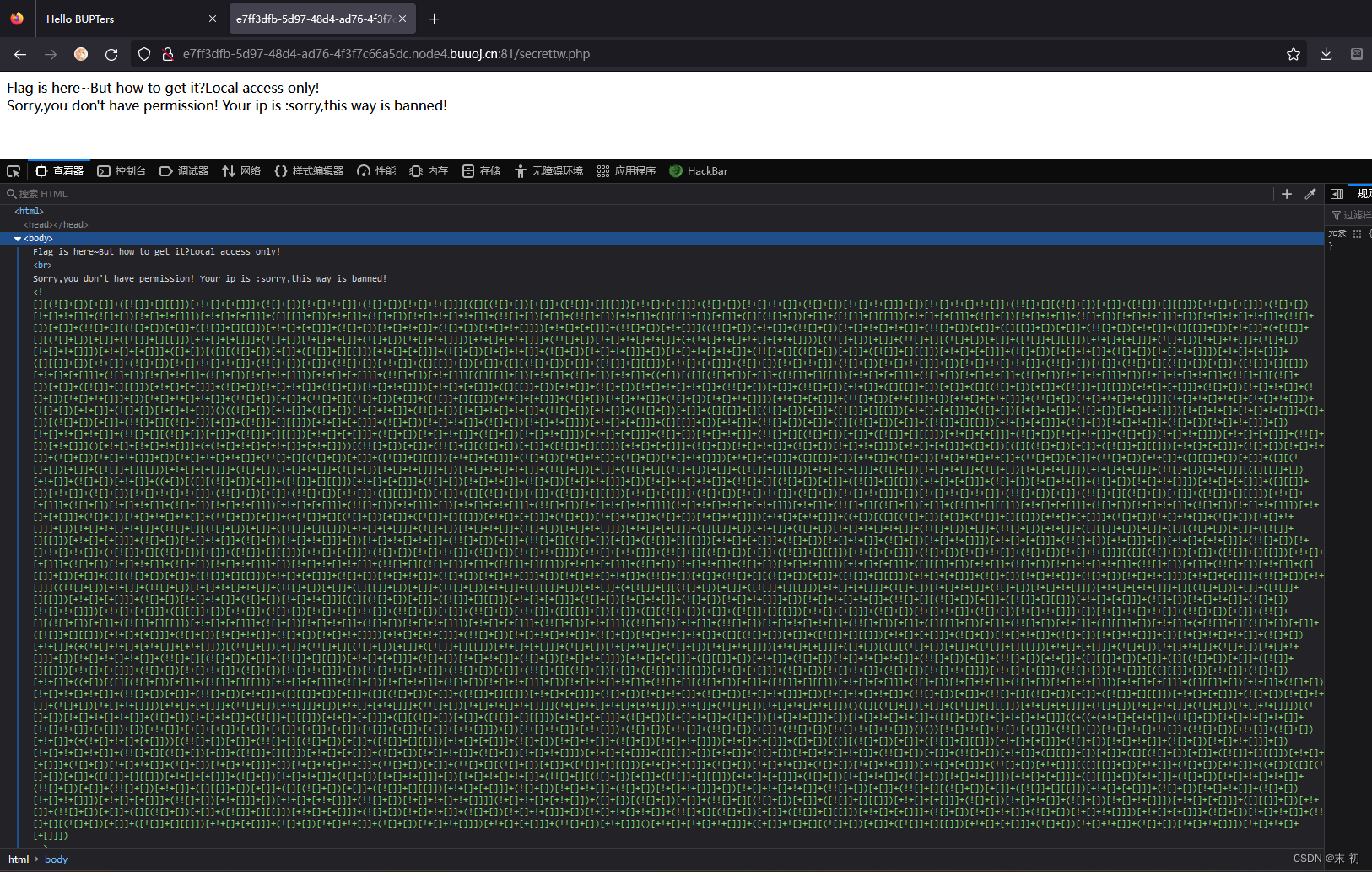Bookmark this page with the star icon

pyautogui.click(x=1294, y=54)
